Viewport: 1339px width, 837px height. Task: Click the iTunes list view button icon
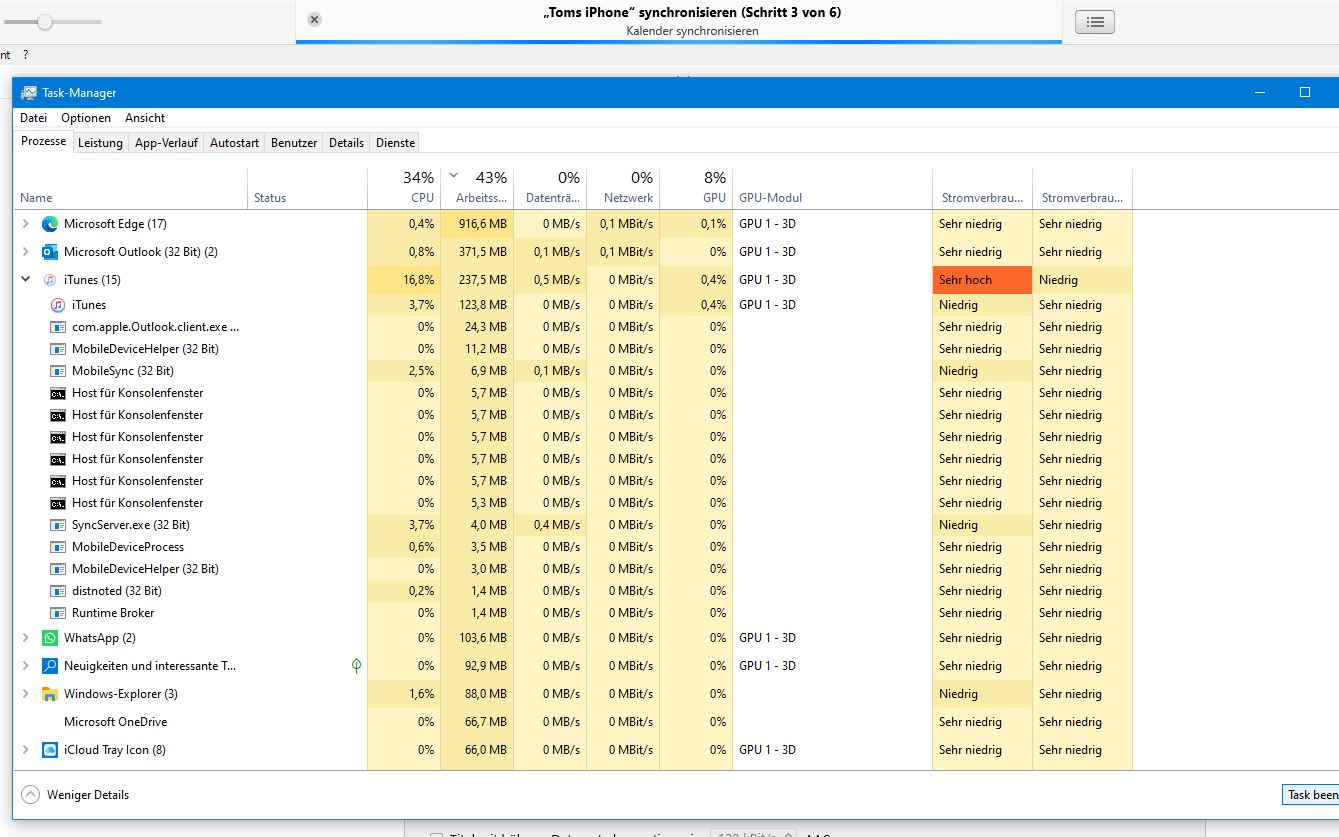point(1095,22)
